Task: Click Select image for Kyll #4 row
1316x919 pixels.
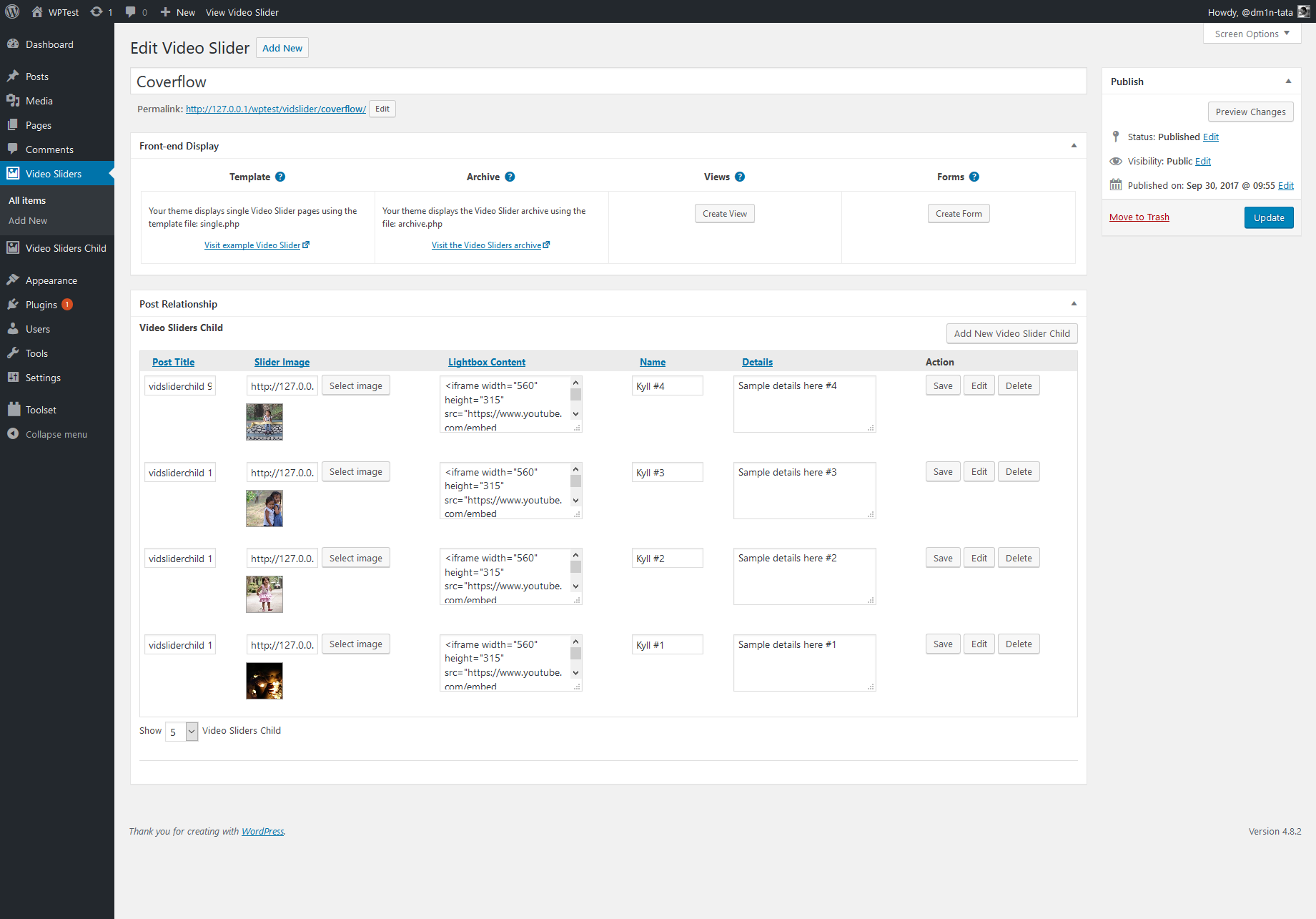Action: 355,385
